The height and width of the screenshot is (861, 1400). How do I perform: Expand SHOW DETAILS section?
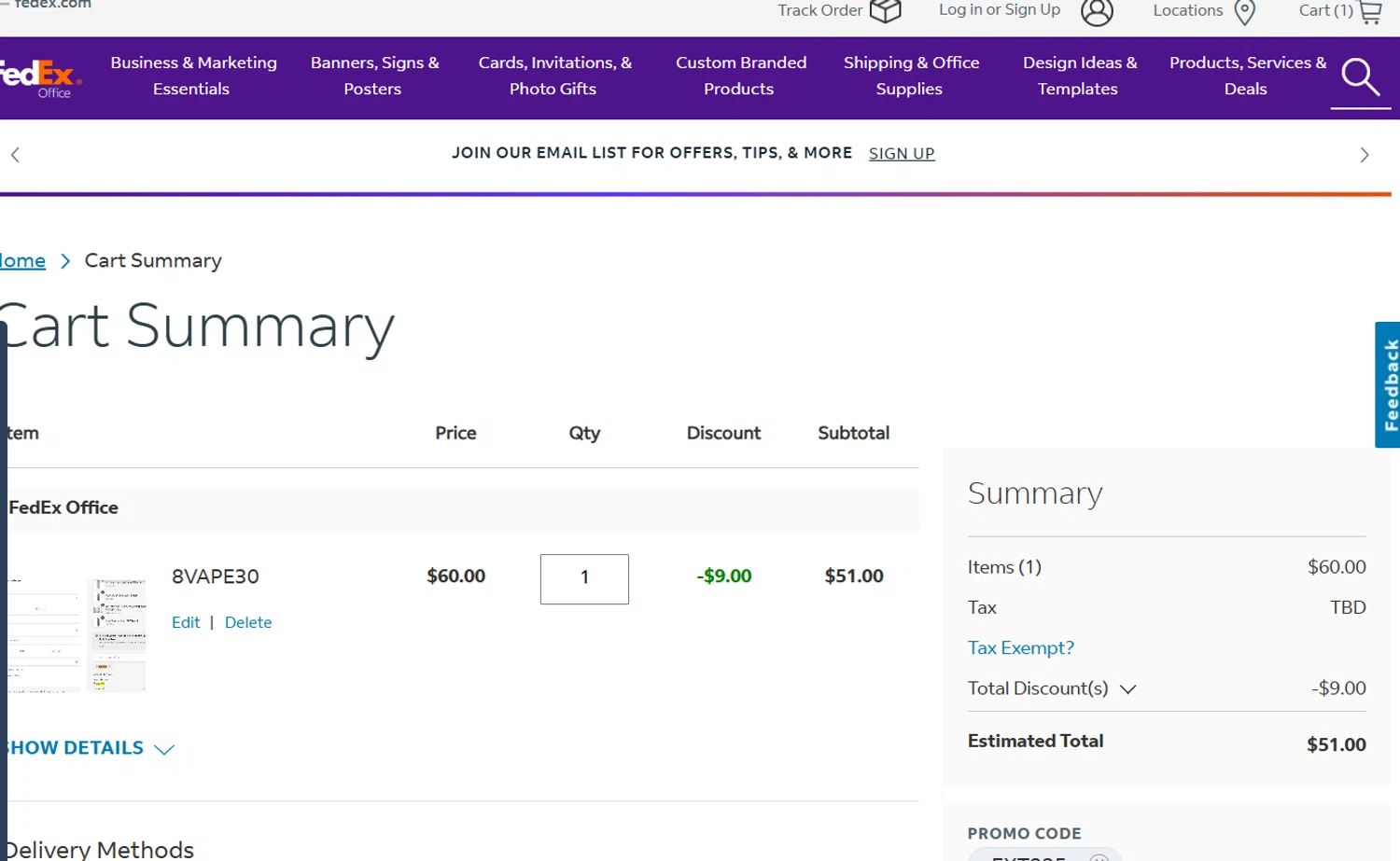click(89, 748)
